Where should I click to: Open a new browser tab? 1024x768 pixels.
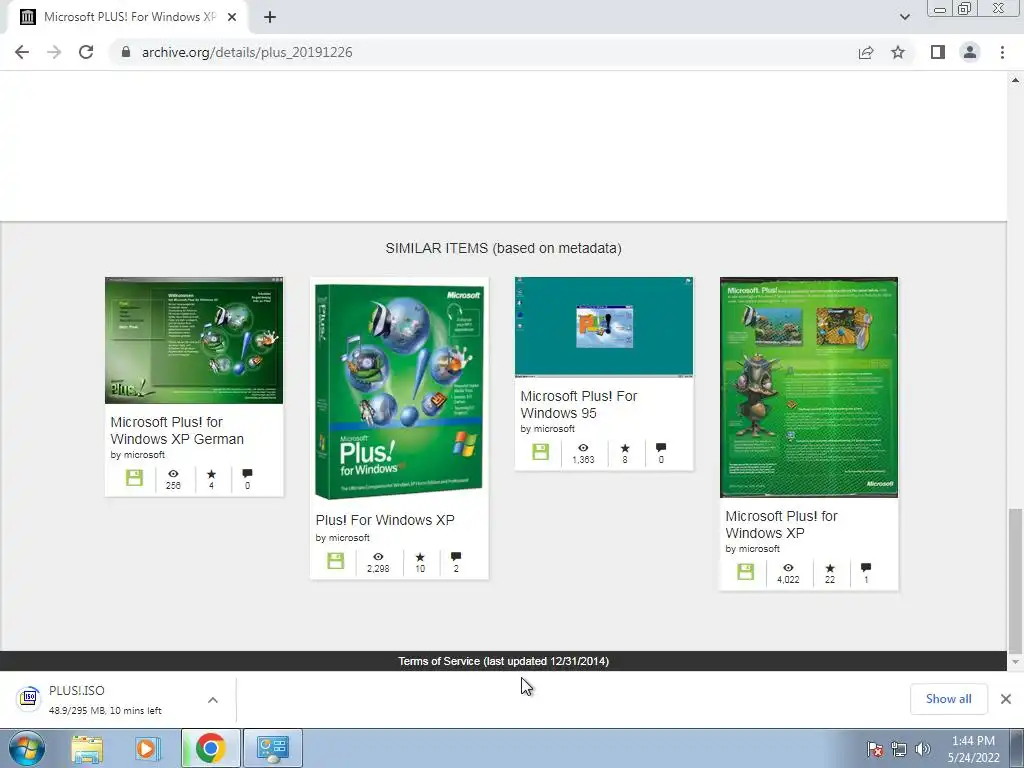coord(270,17)
